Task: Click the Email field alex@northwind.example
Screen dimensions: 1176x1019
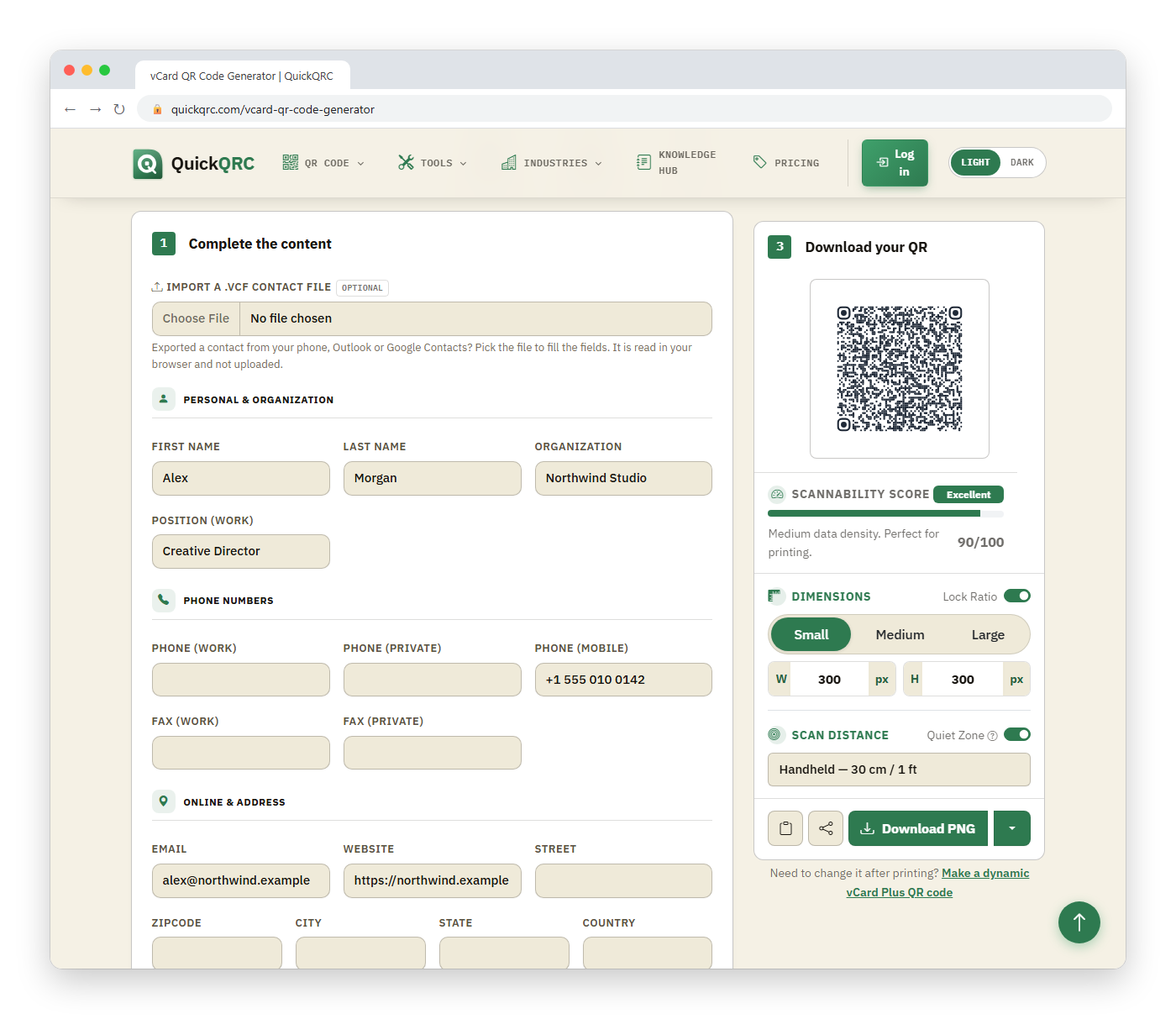Action: (240, 880)
